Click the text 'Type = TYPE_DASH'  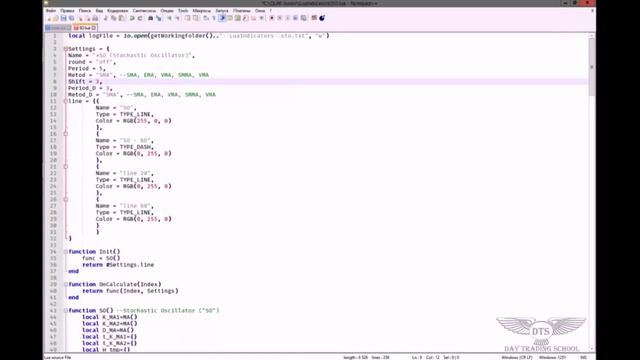click(124, 147)
